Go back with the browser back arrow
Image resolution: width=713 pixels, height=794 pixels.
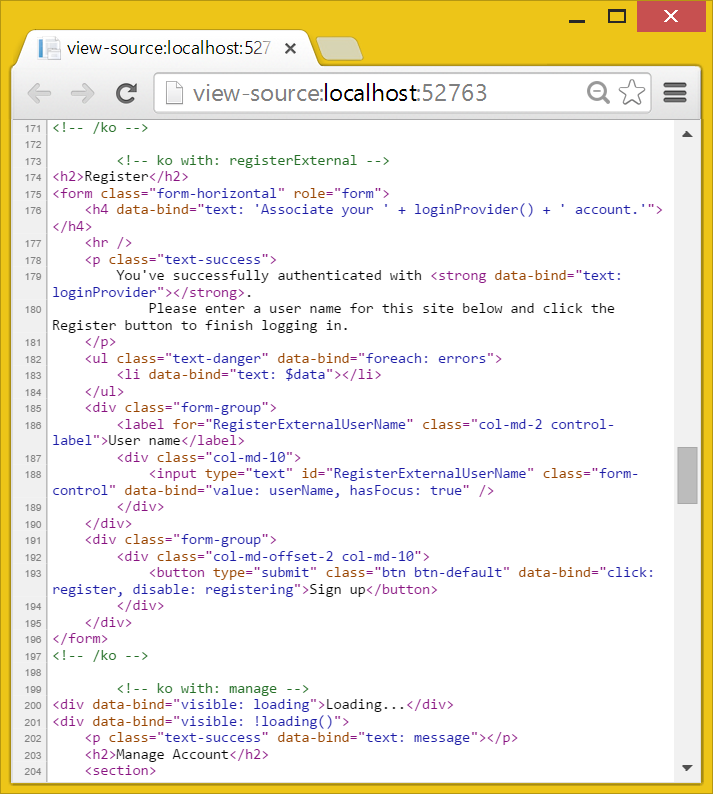click(39, 93)
